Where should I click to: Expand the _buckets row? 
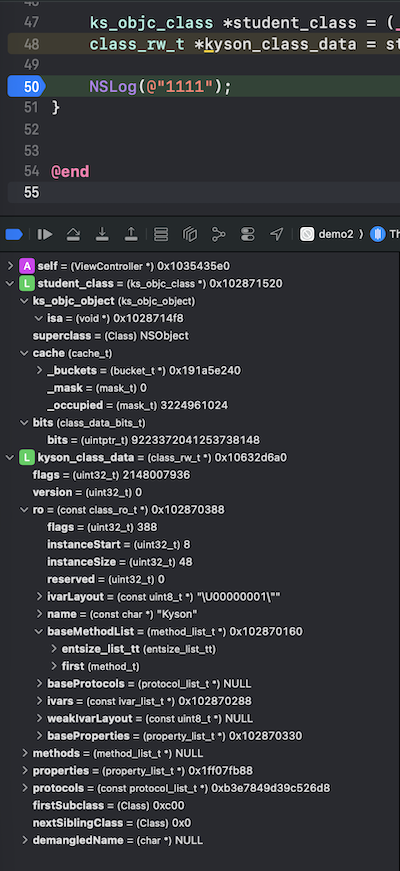39,371
